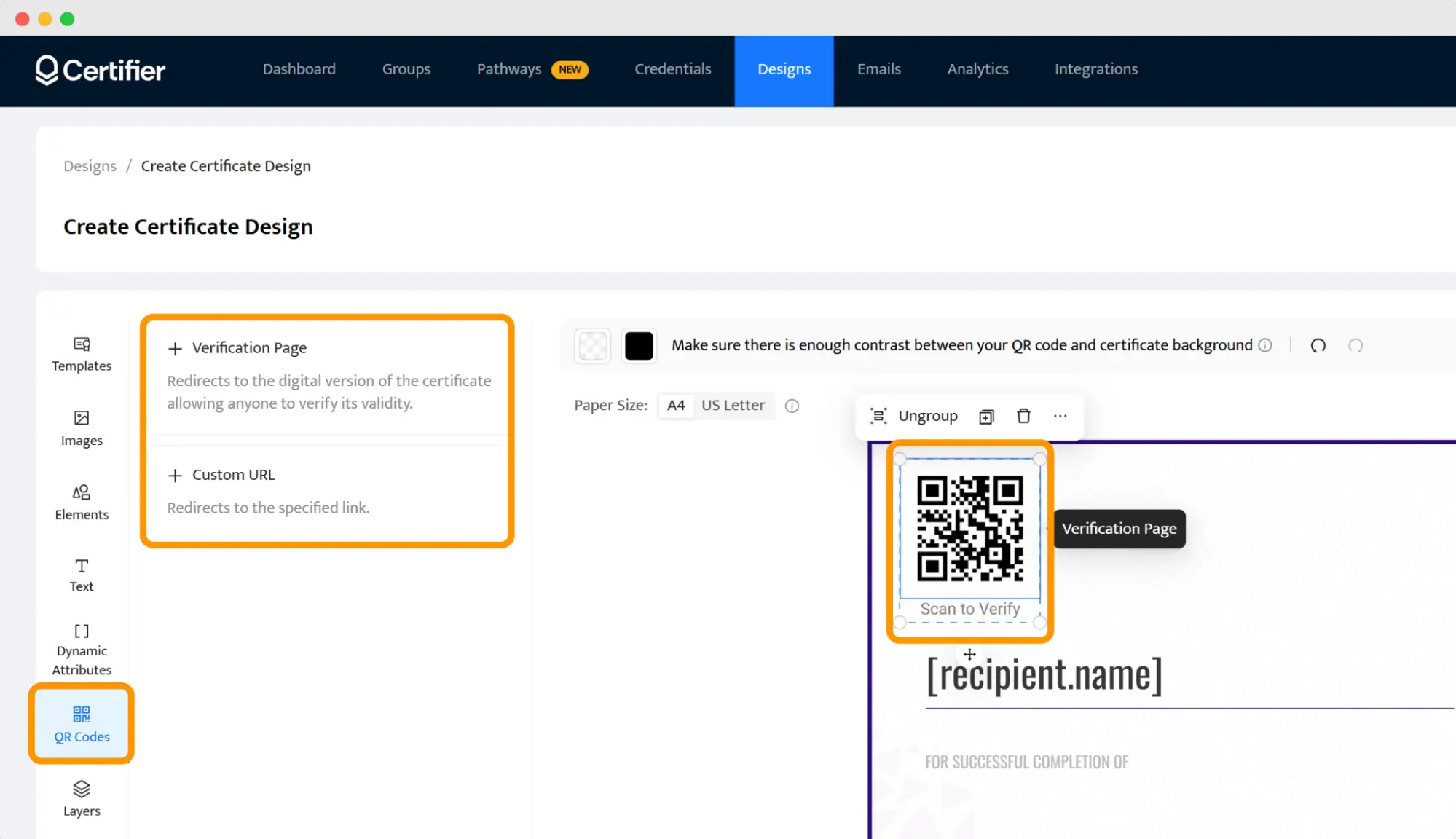Add a Verification Page QR code
Image resolution: width=1456 pixels, height=839 pixels.
coord(327,375)
